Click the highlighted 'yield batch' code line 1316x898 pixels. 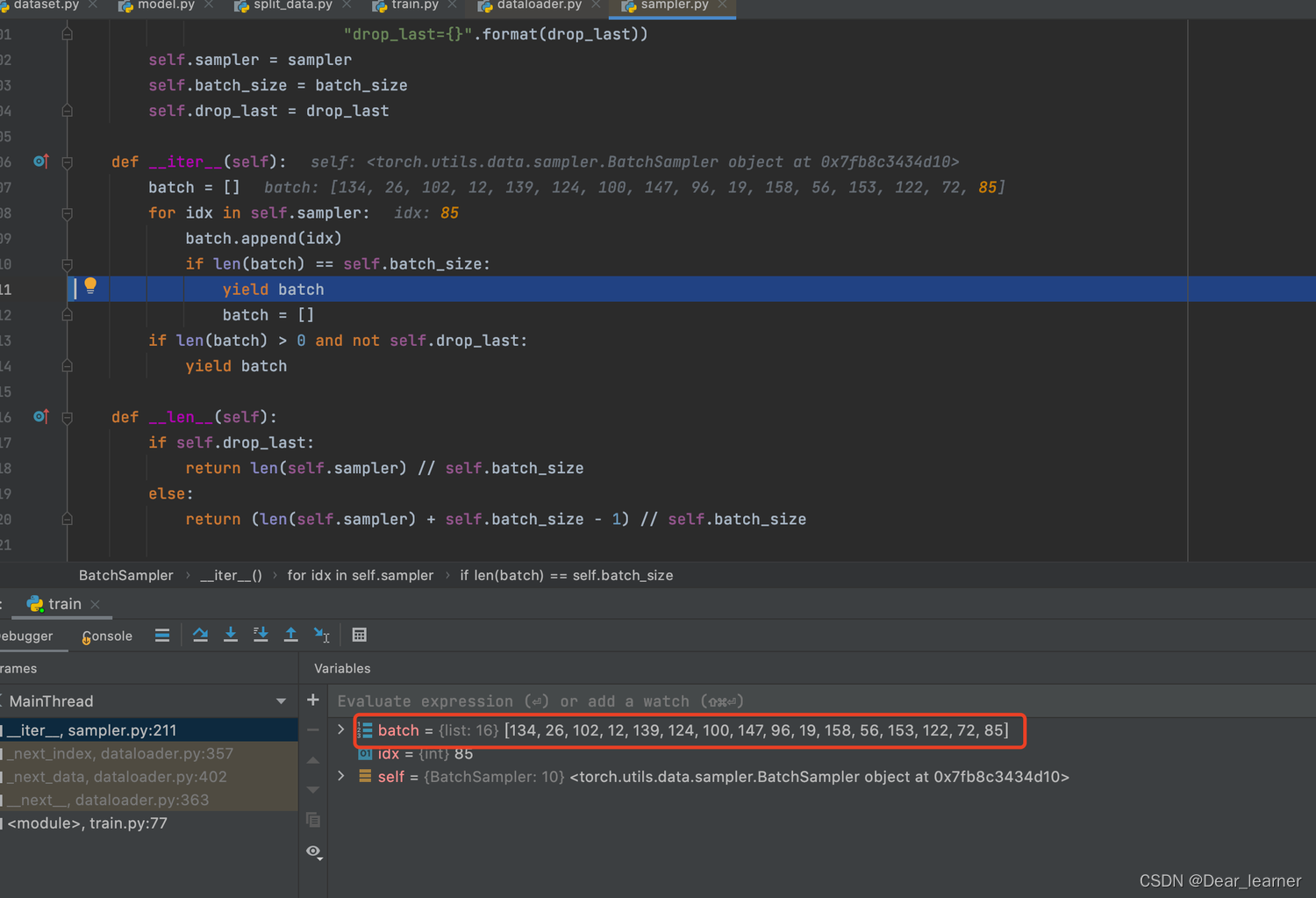coord(273,289)
